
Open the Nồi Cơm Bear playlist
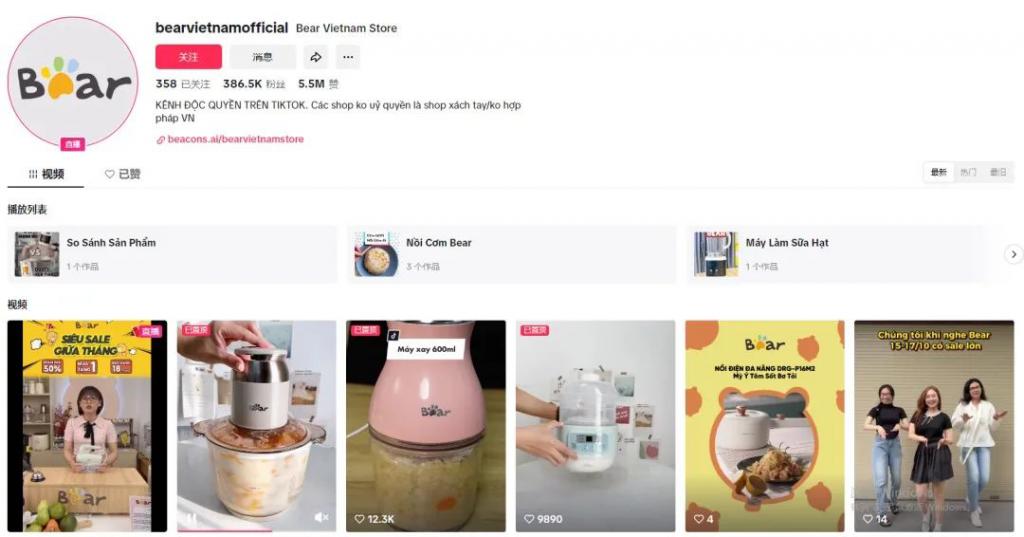[x=512, y=254]
